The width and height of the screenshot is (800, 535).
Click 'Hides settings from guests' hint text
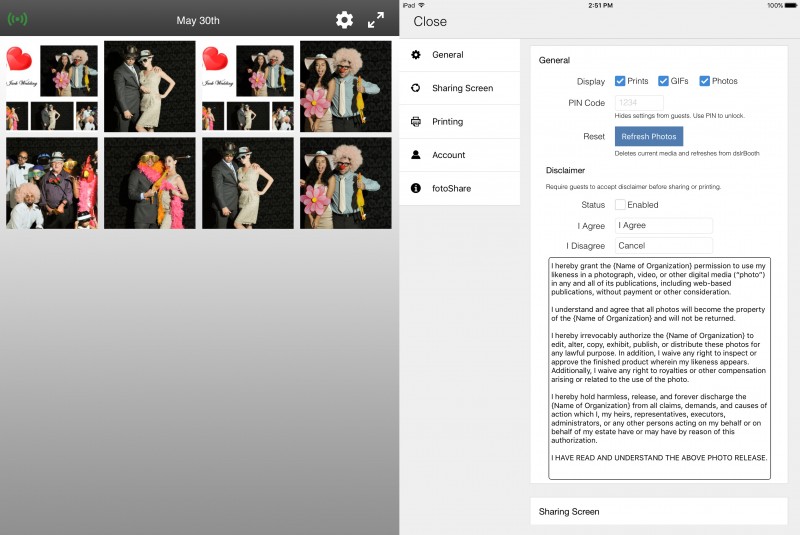[x=680, y=116]
